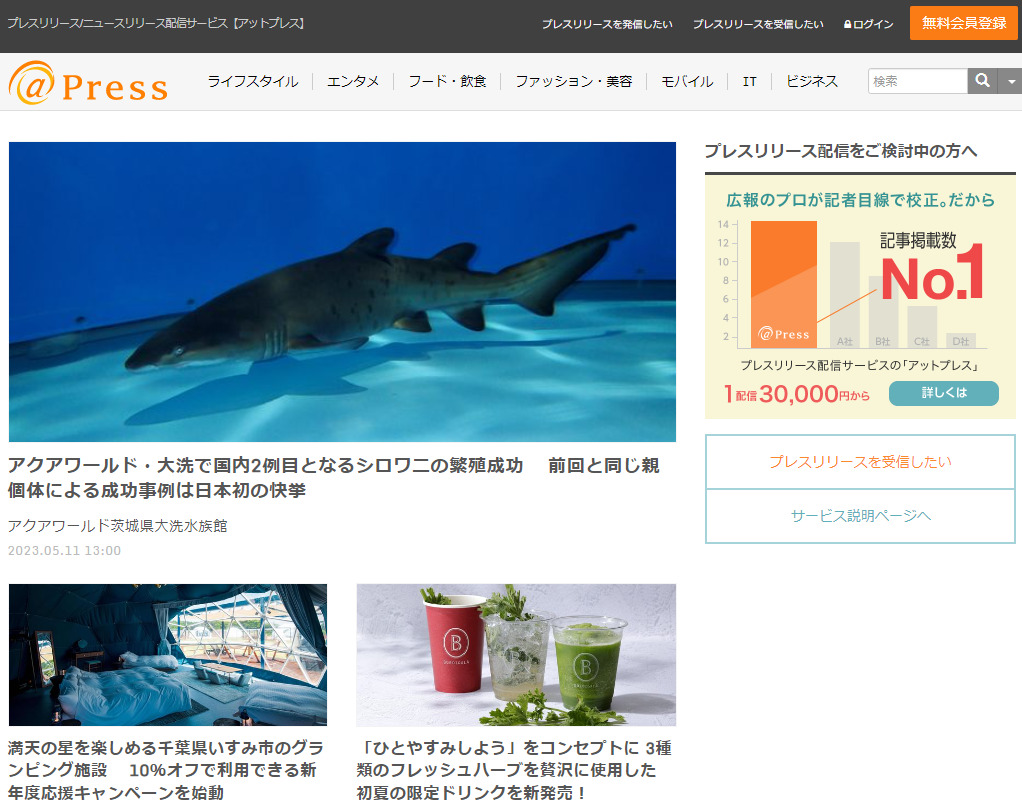Select the エンタメ category
1022x811 pixels.
pyautogui.click(x=353, y=81)
